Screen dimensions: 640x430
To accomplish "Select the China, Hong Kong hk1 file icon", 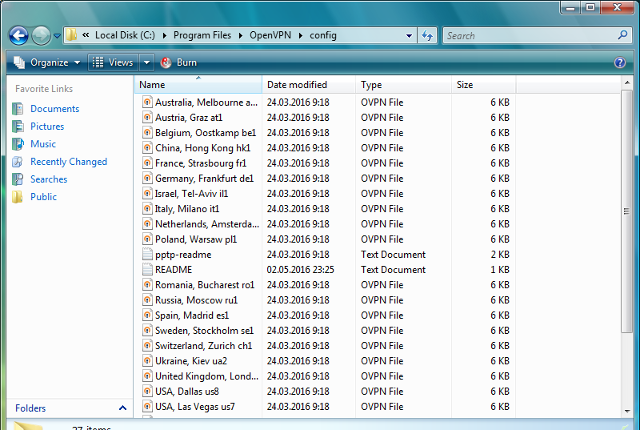I will tap(147, 148).
